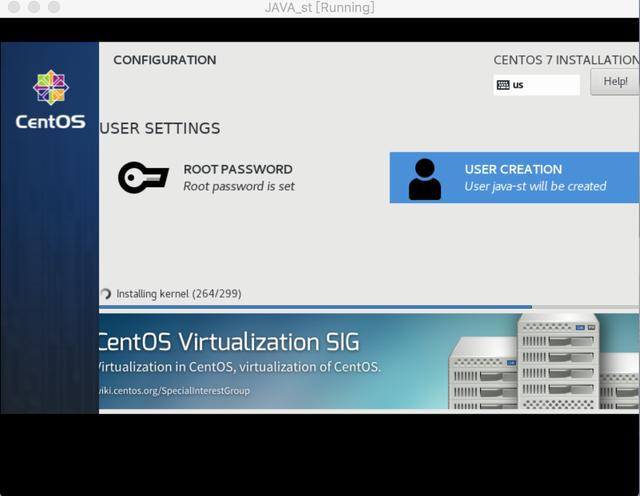This screenshot has height=496, width=640.
Task: Select the us keyboard layout field
Action: click(x=536, y=85)
